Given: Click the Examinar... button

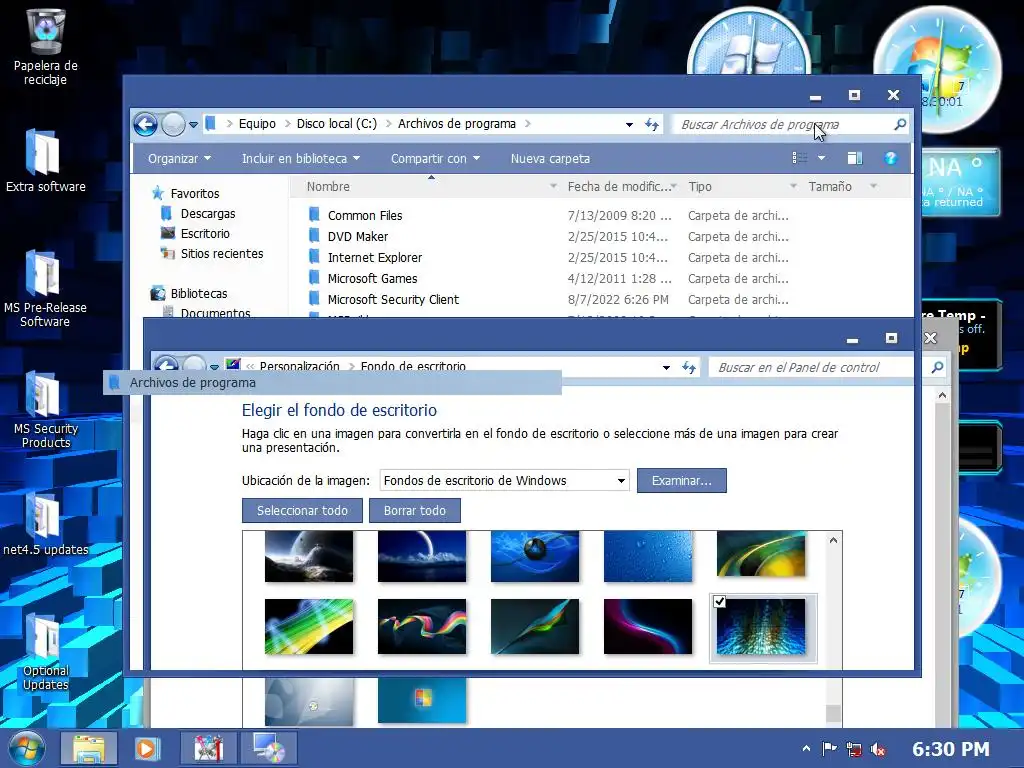Looking at the screenshot, I should (x=682, y=480).
